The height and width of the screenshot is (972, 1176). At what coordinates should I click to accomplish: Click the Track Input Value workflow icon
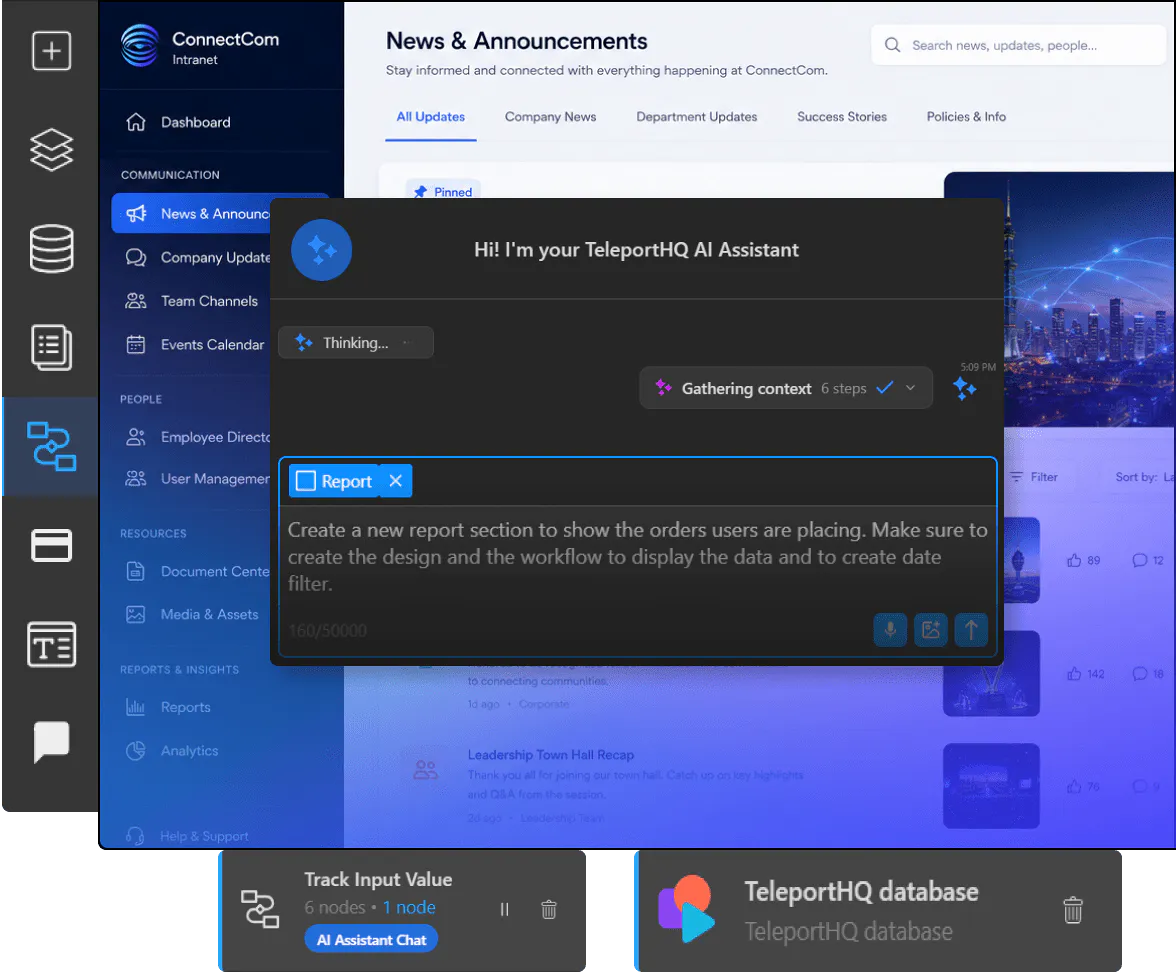pos(260,908)
